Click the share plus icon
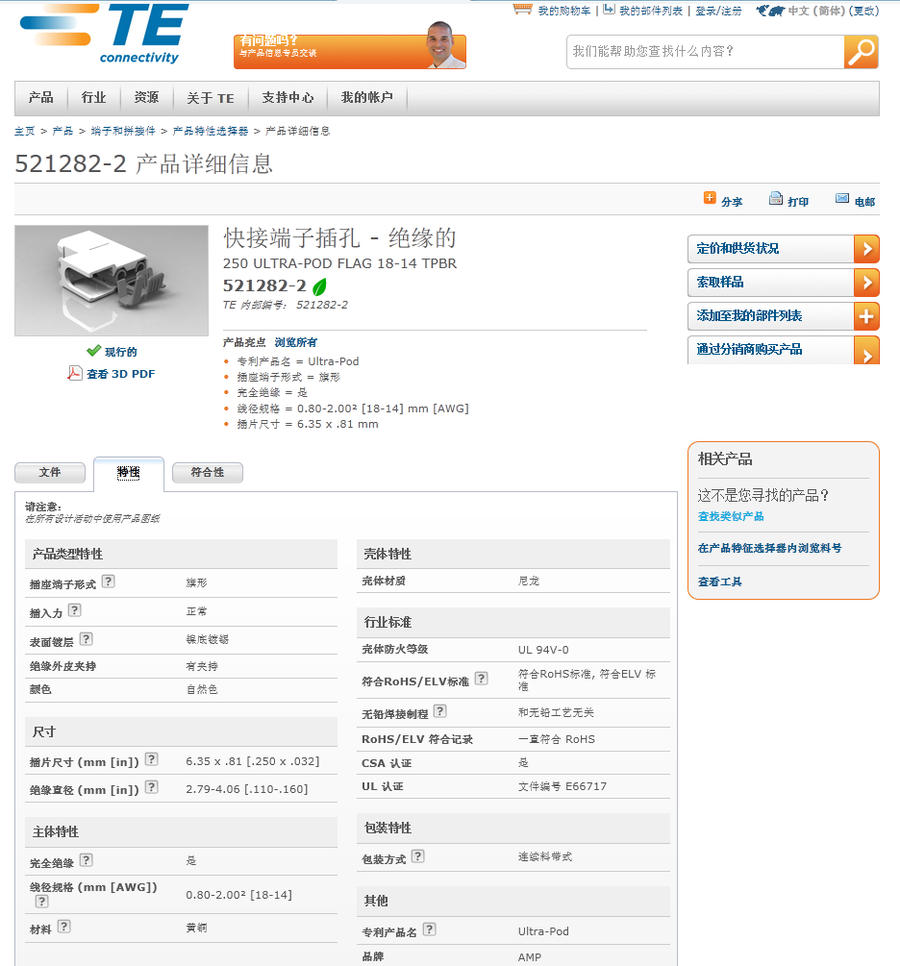Image resolution: width=900 pixels, height=966 pixels. [x=710, y=198]
